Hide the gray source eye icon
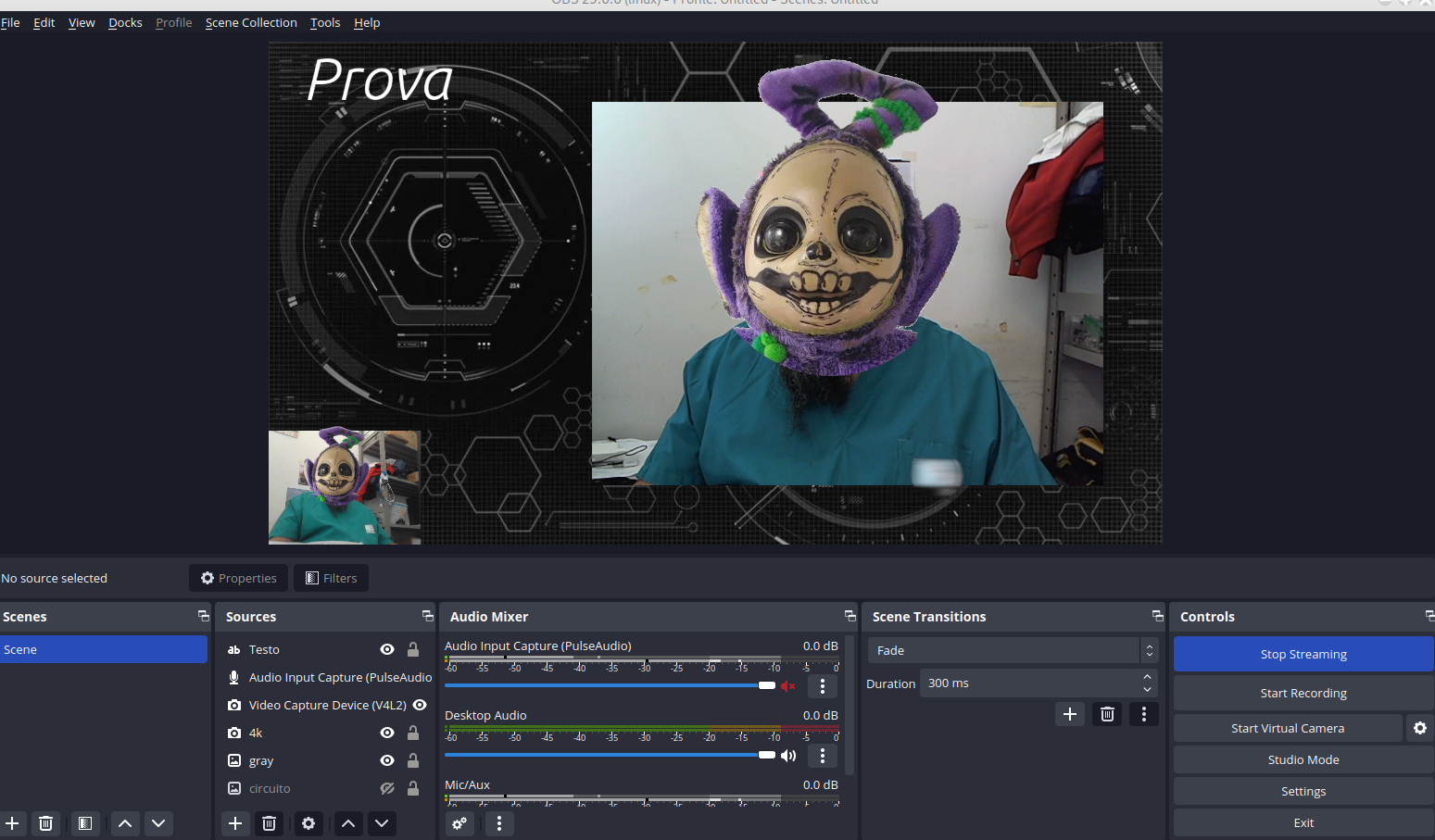This screenshot has height=840, width=1435. (387, 760)
